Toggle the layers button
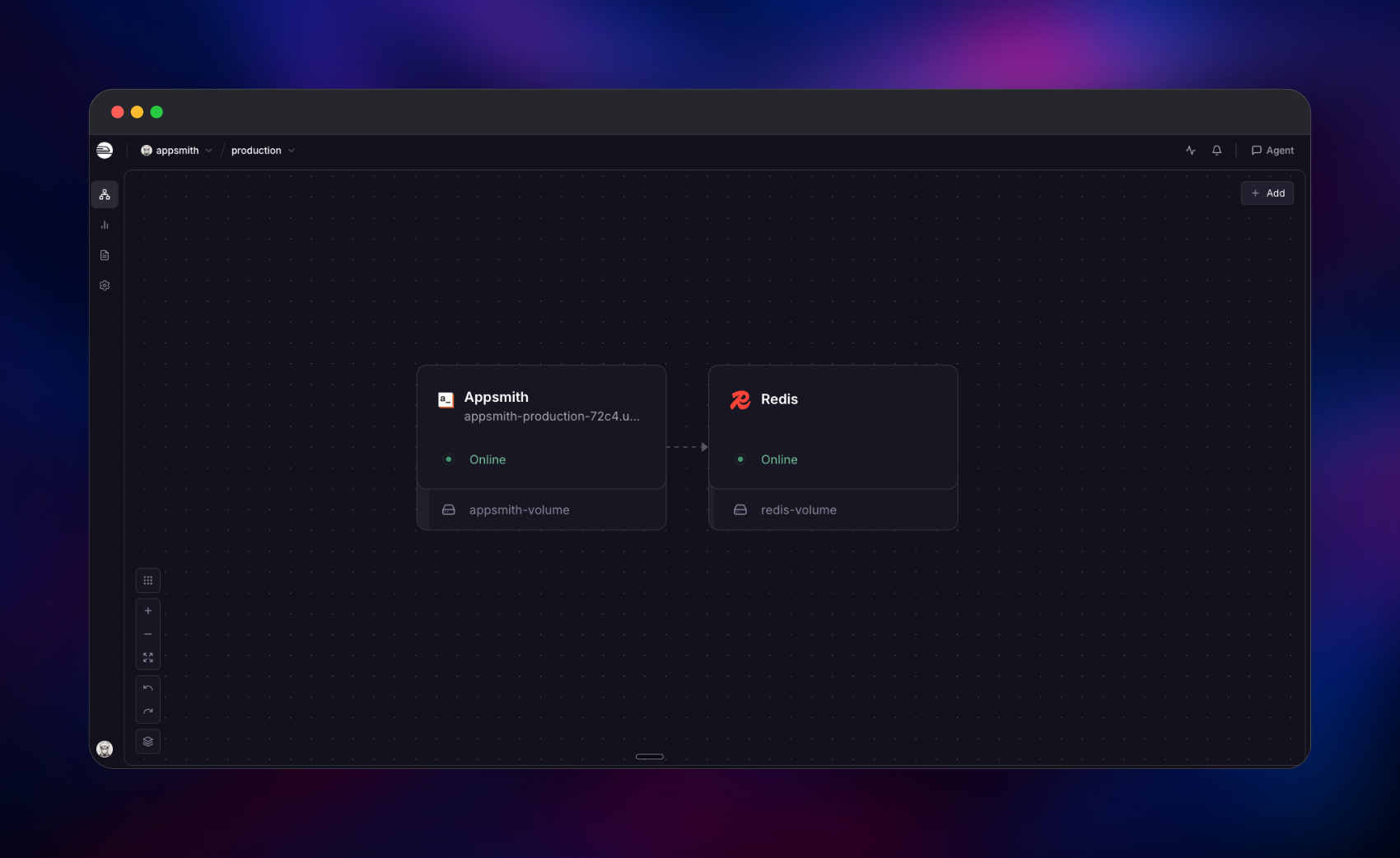 pos(148,742)
